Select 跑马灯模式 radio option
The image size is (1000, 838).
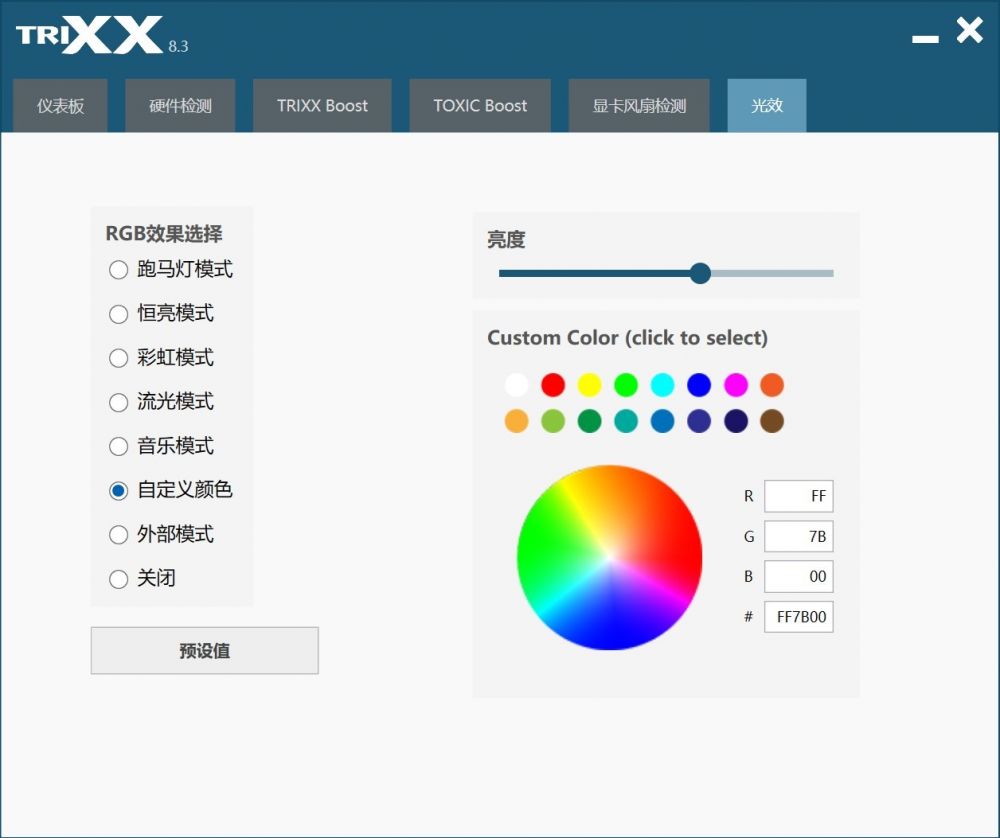coord(170,269)
